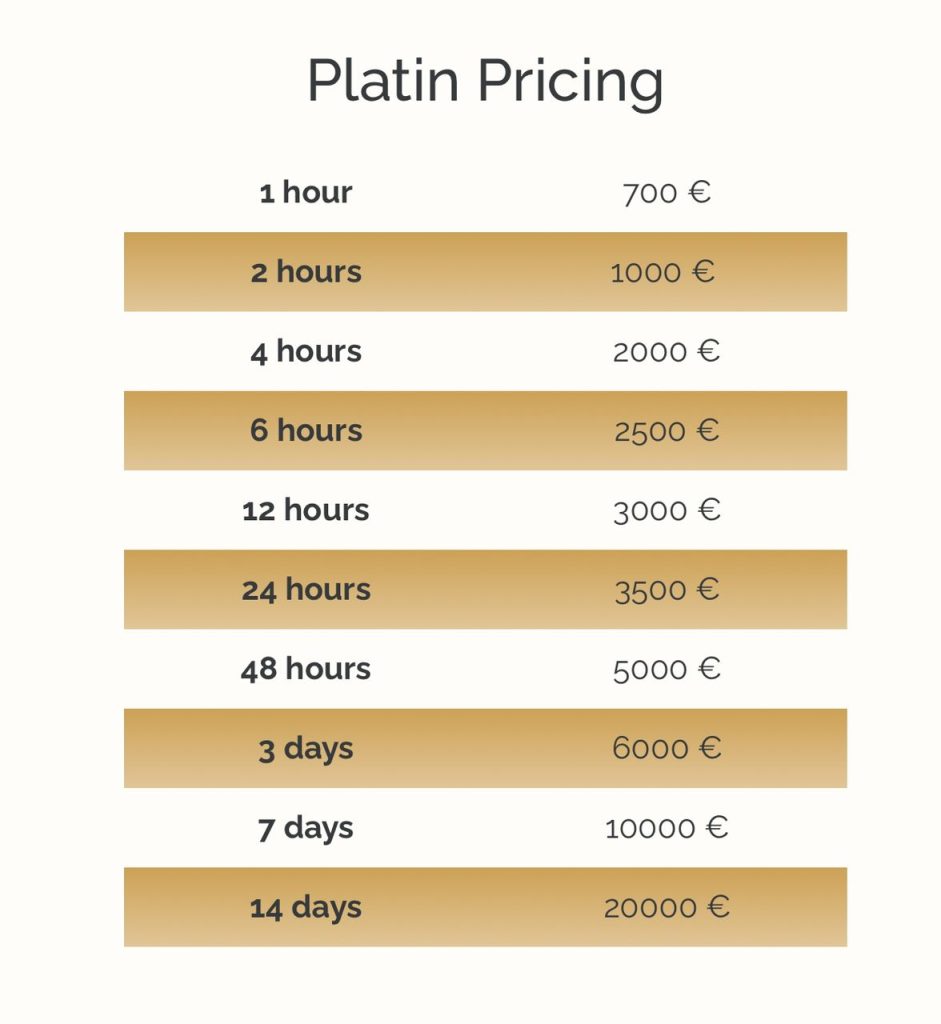Select the 12 hours duration label
Viewport: 941px width, 1024px height.
point(306,510)
